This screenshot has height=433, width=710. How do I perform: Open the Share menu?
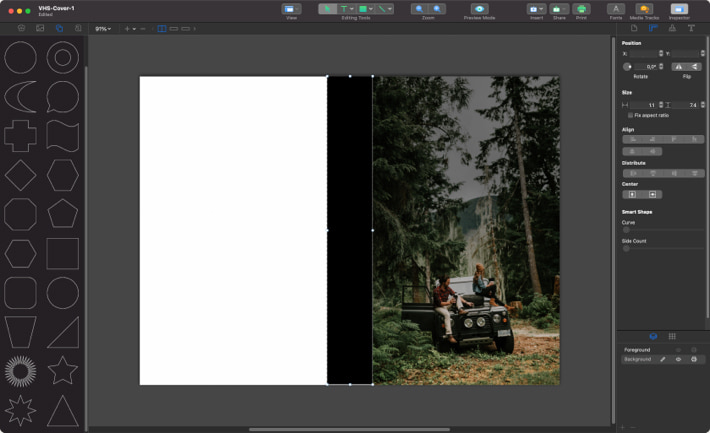point(559,9)
